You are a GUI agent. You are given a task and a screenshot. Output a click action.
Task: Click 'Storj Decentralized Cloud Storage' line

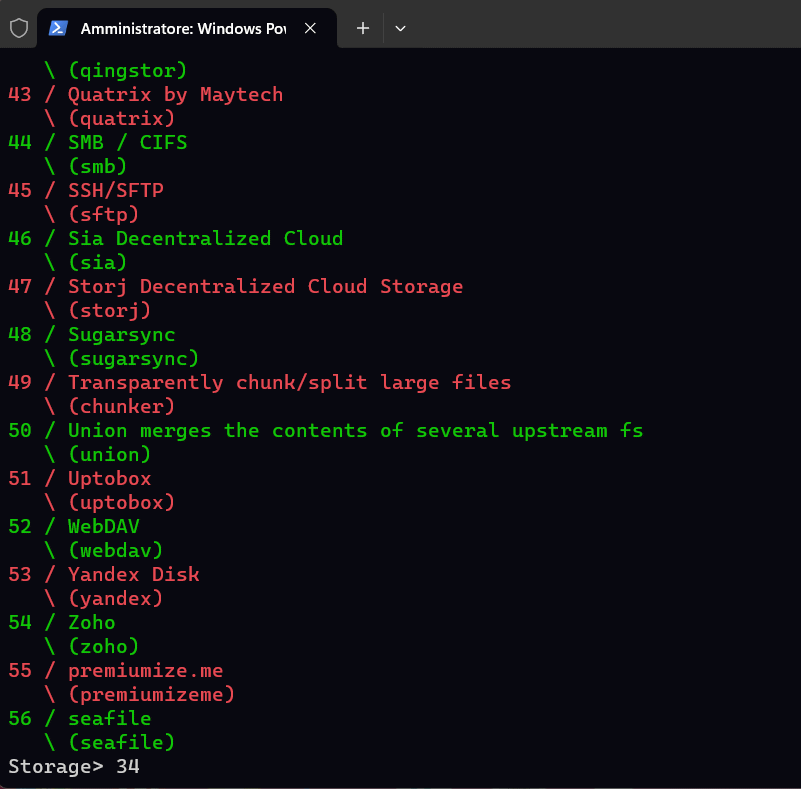pyautogui.click(x=265, y=287)
